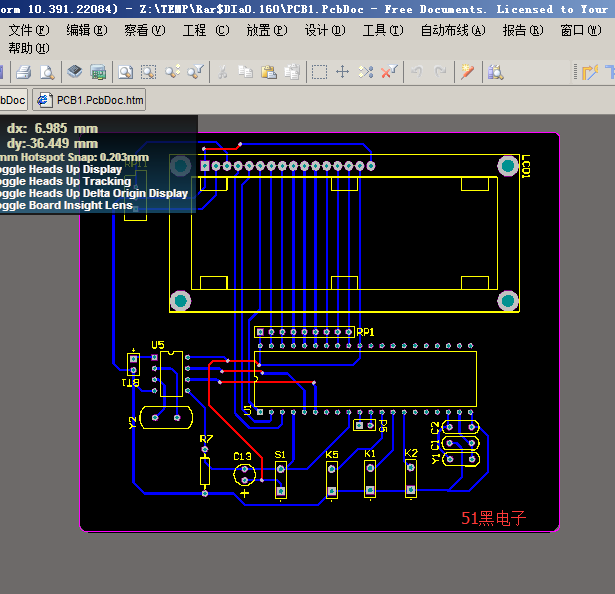Open the PCB board panel icon
Viewport: 615px width, 594px height.
[x=98, y=72]
